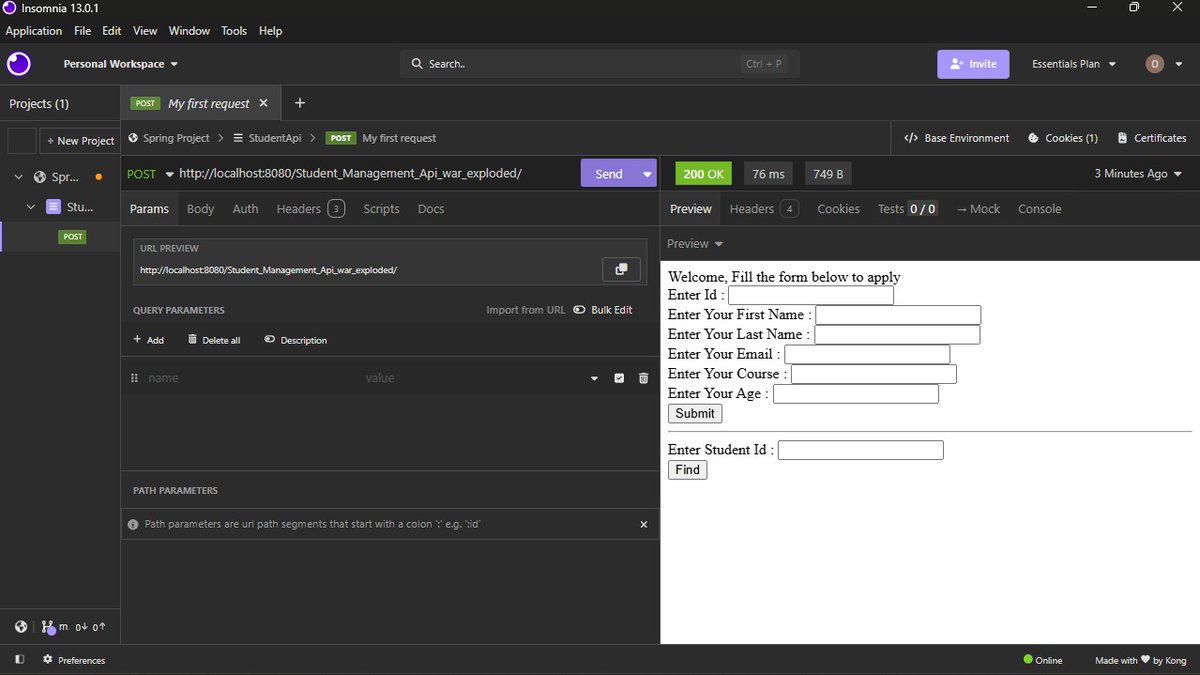Open the Console response tab

1039,209
